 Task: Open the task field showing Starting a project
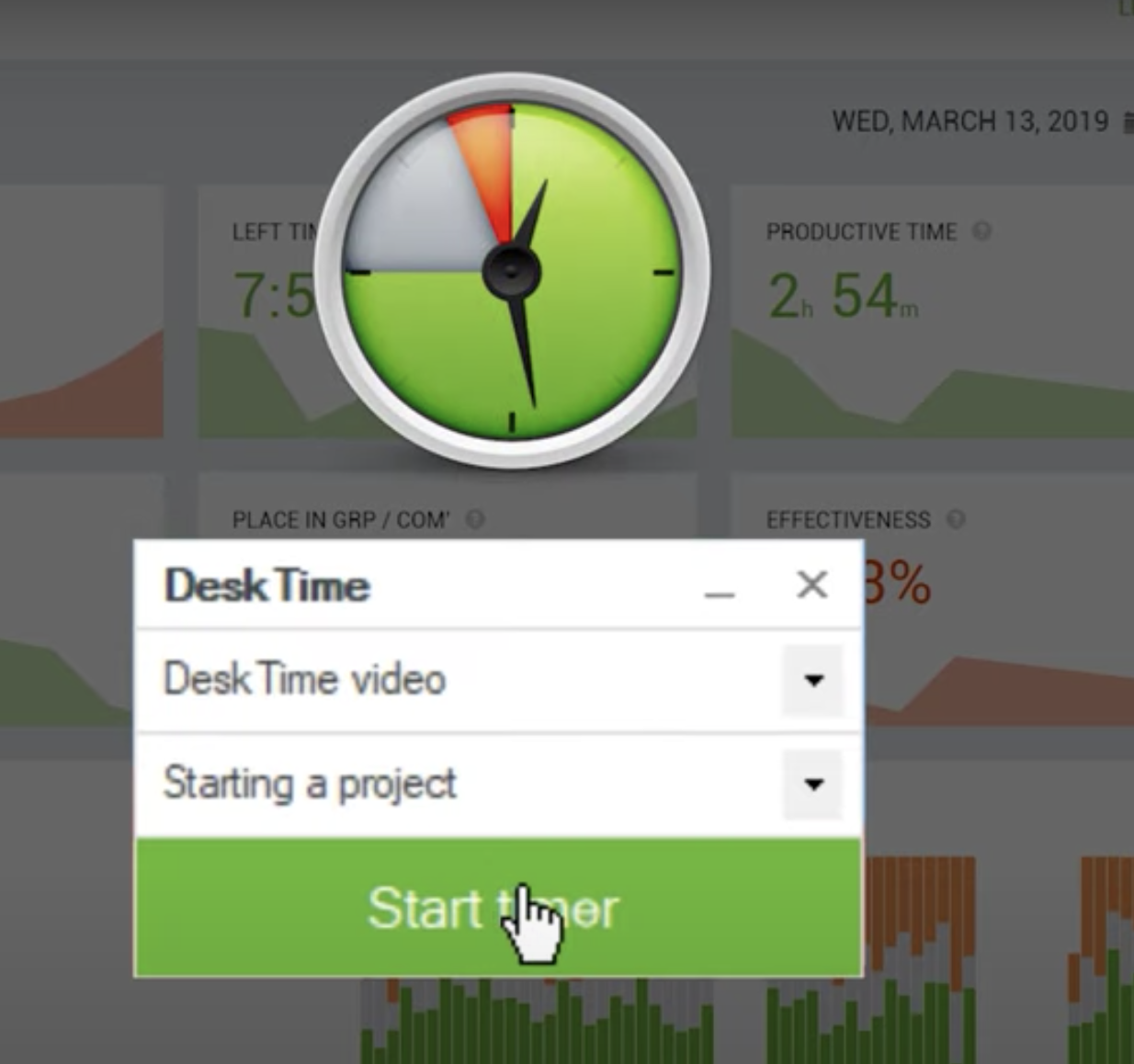pos(498,785)
